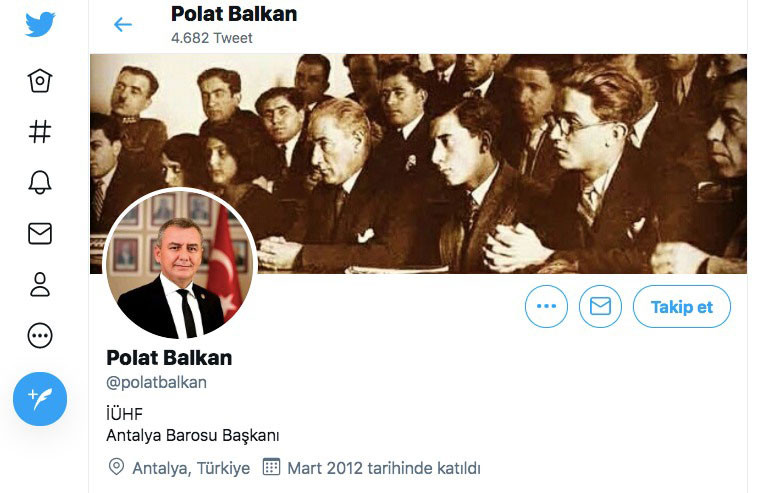Open the Home feed icon

click(40, 80)
